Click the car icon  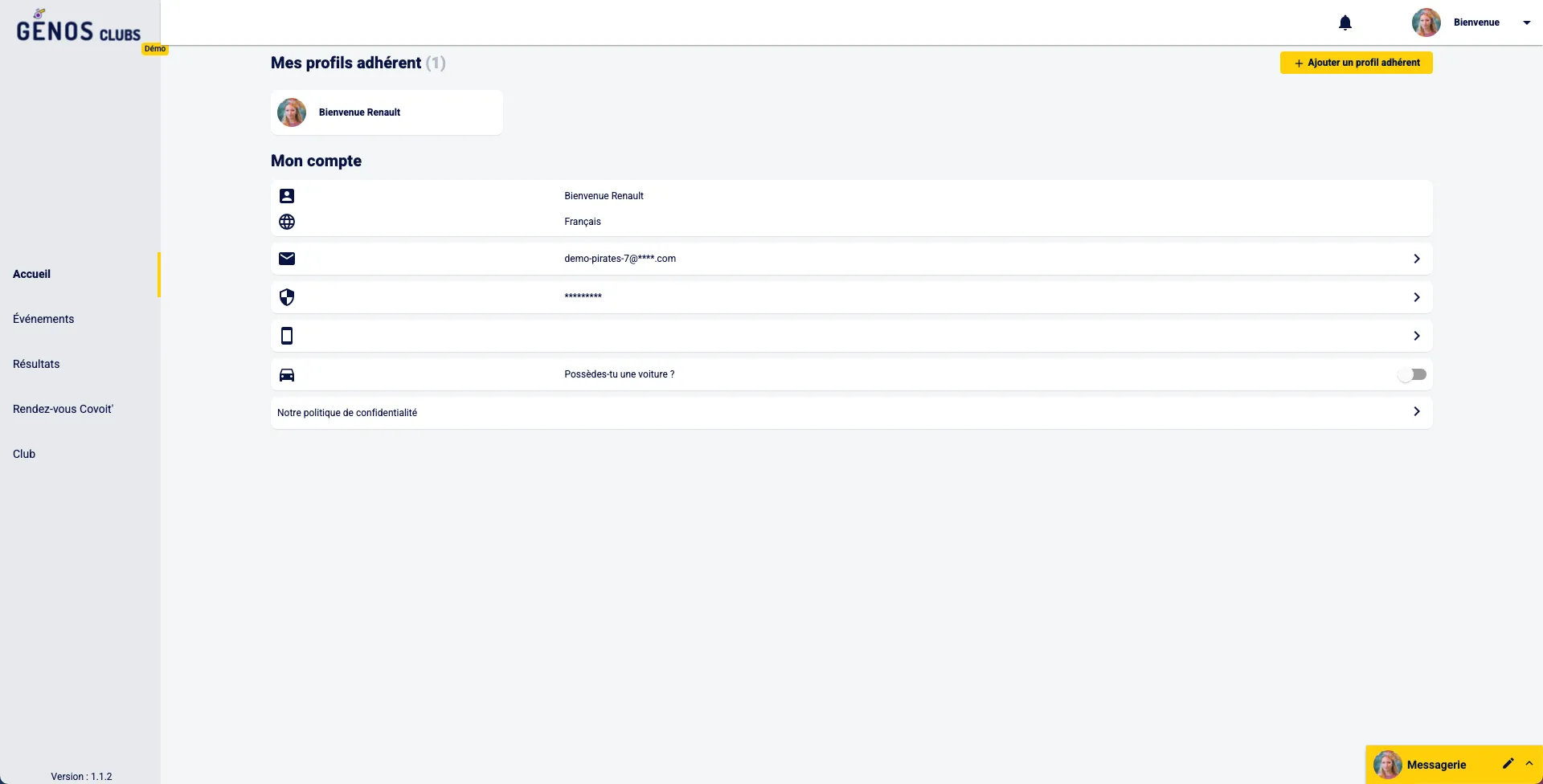[x=287, y=374]
